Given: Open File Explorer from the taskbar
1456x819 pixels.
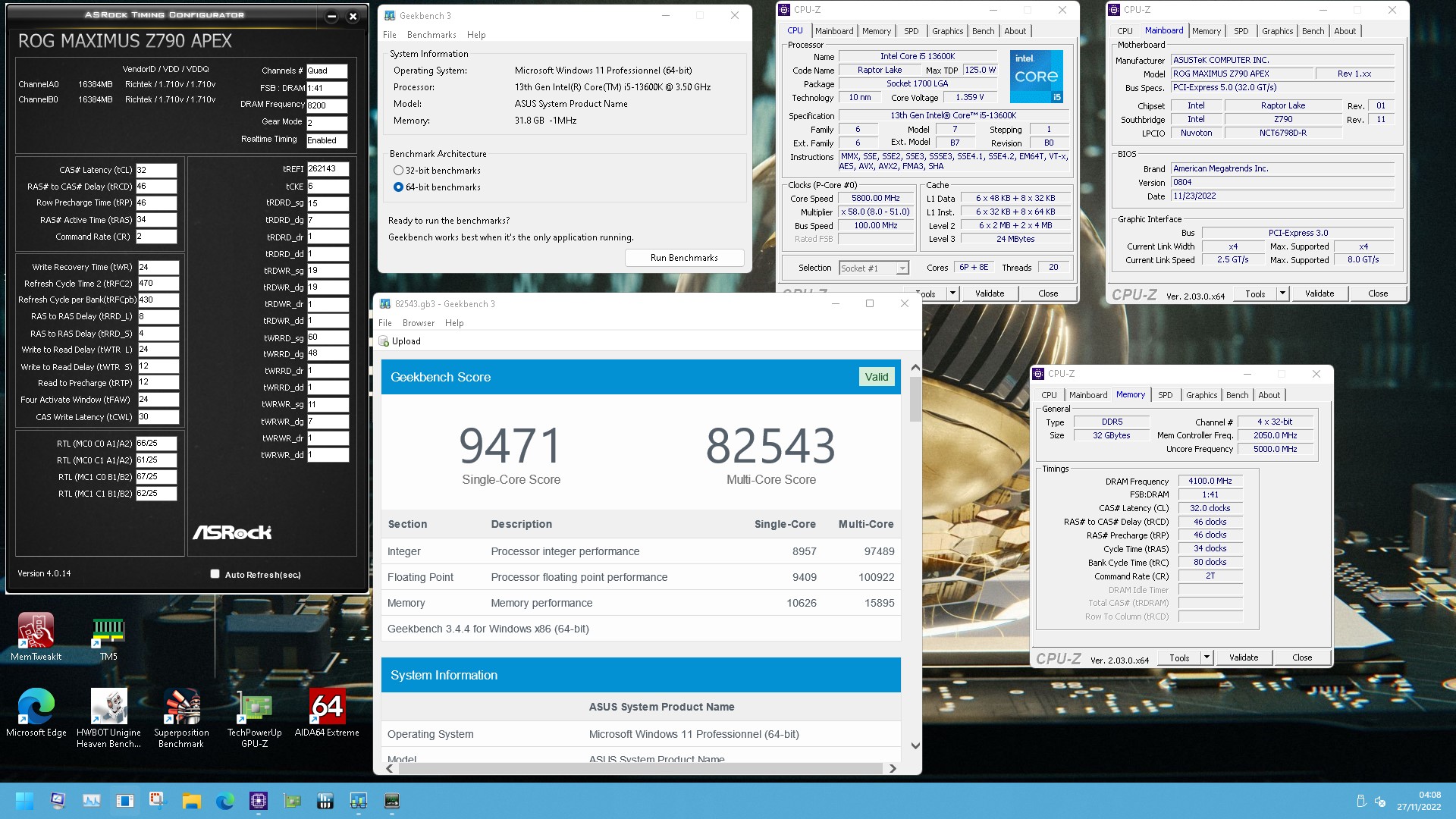Looking at the screenshot, I should pos(191,801).
